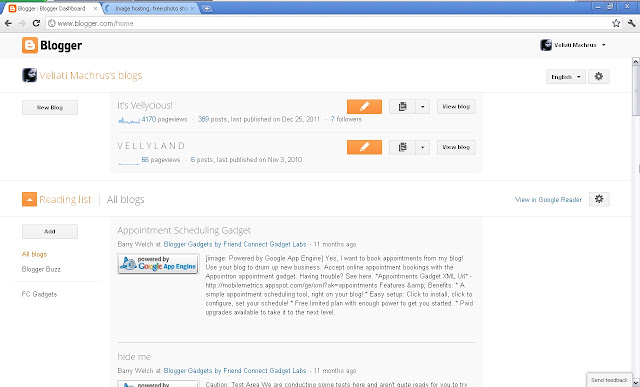Click the Add button
The image size is (640, 387).
pyautogui.click(x=50, y=231)
